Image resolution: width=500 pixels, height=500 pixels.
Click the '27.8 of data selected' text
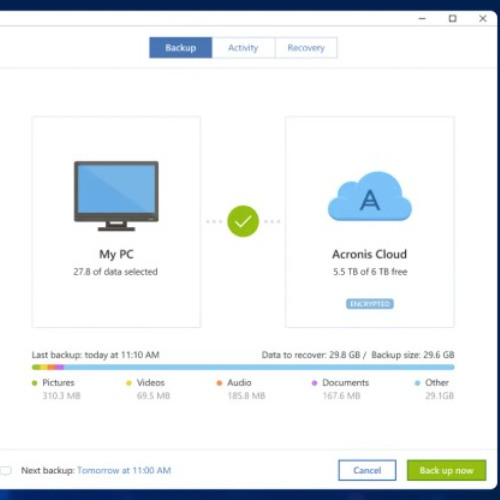pos(115,272)
